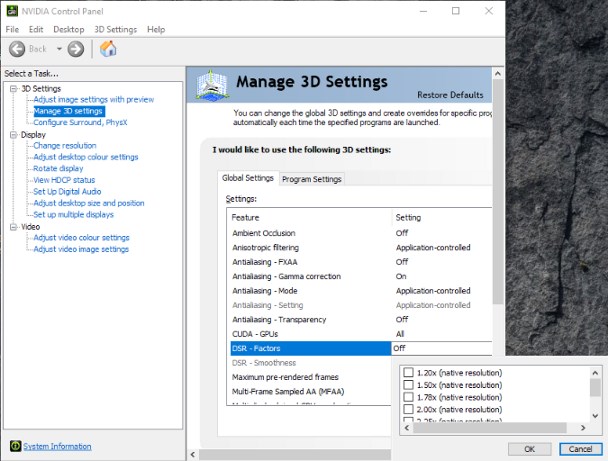Check the 1.78x native resolution option
This screenshot has height=461, width=608.
tap(408, 397)
